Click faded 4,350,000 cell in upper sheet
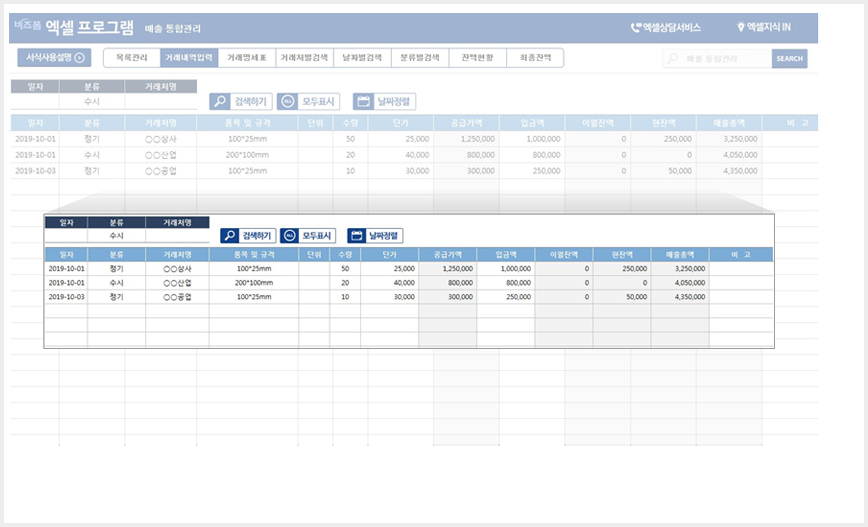The width and height of the screenshot is (868, 527). [729, 171]
